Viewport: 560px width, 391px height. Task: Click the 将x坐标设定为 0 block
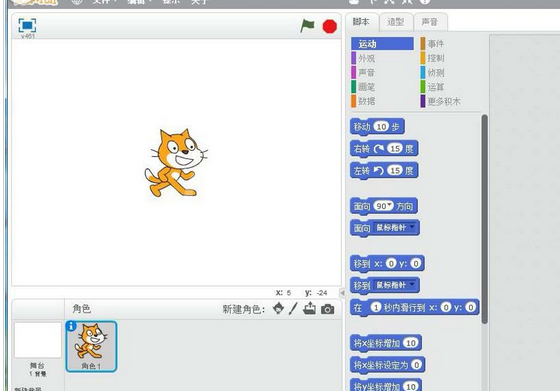[388, 365]
